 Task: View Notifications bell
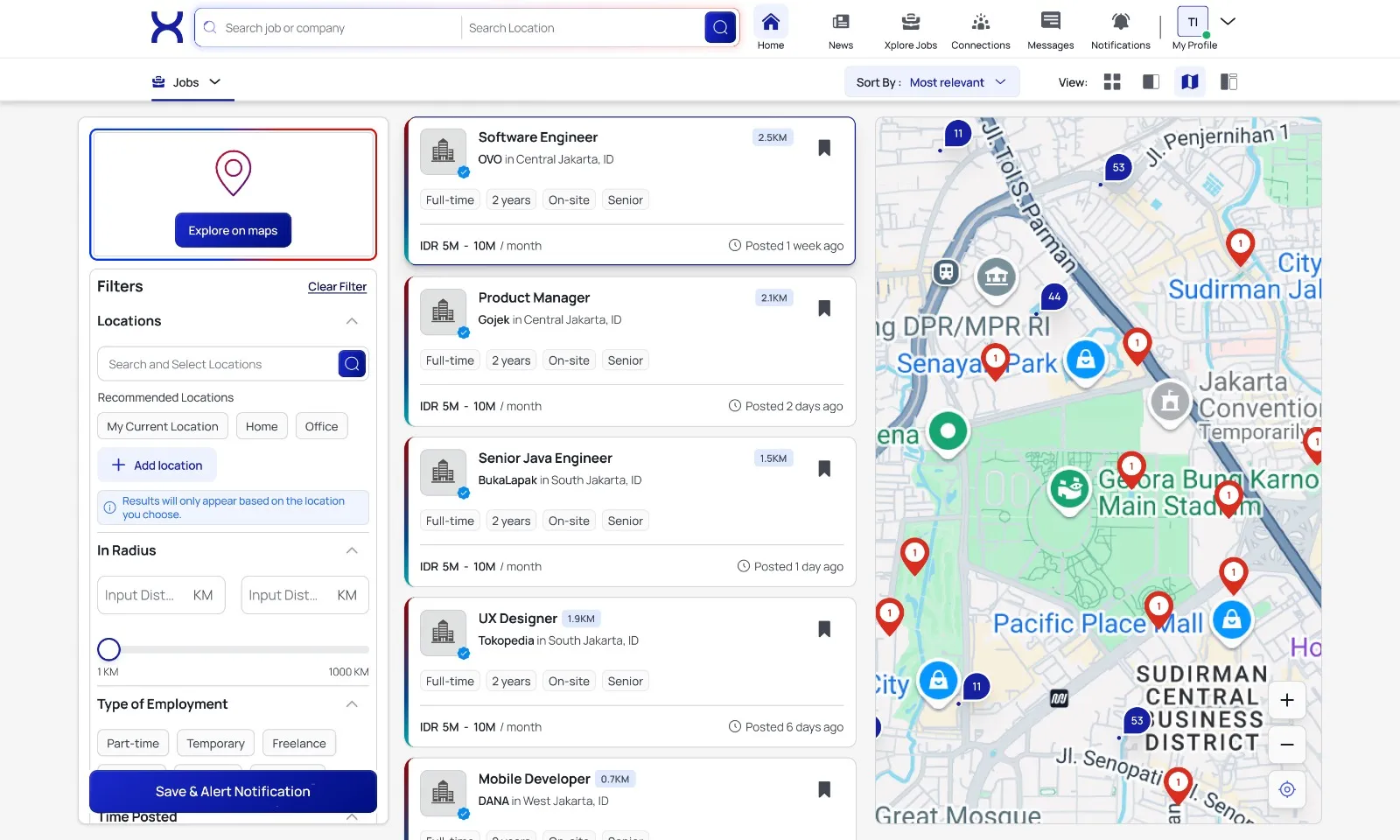[1121, 30]
